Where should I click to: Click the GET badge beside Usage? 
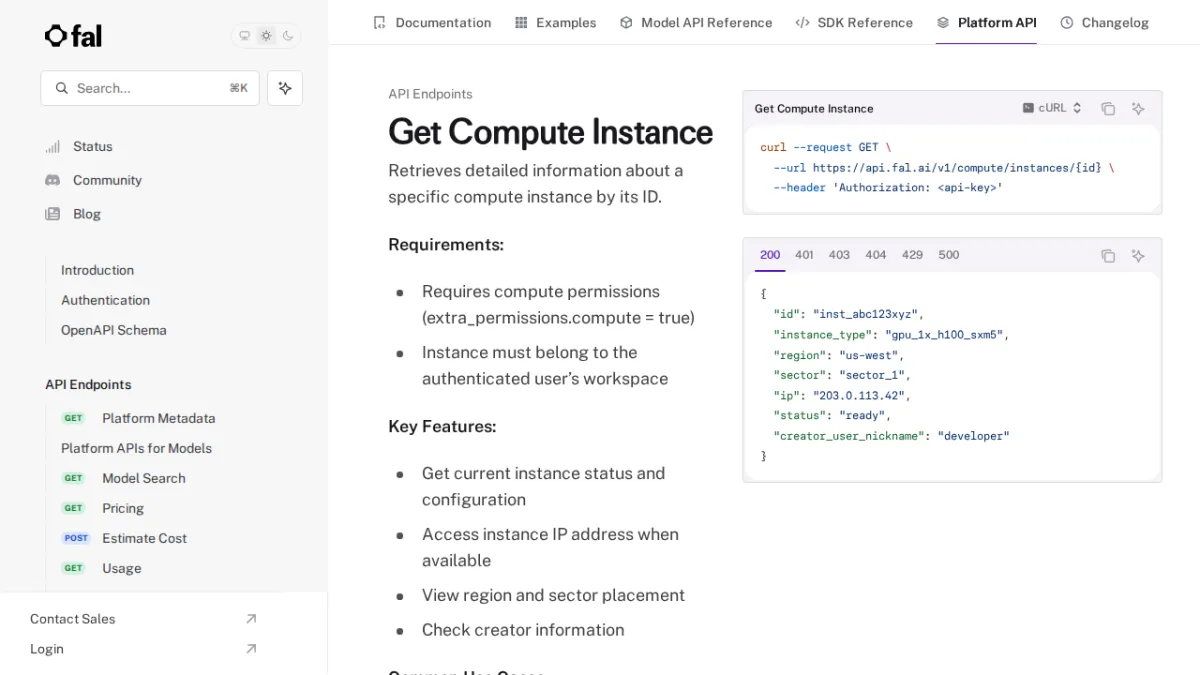[x=74, y=568]
